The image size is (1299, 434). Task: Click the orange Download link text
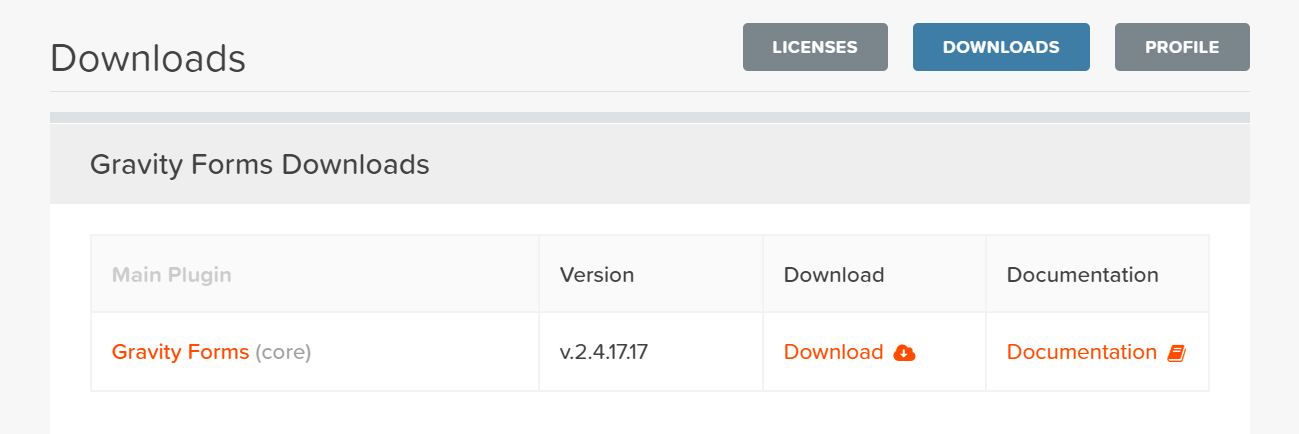(x=833, y=352)
